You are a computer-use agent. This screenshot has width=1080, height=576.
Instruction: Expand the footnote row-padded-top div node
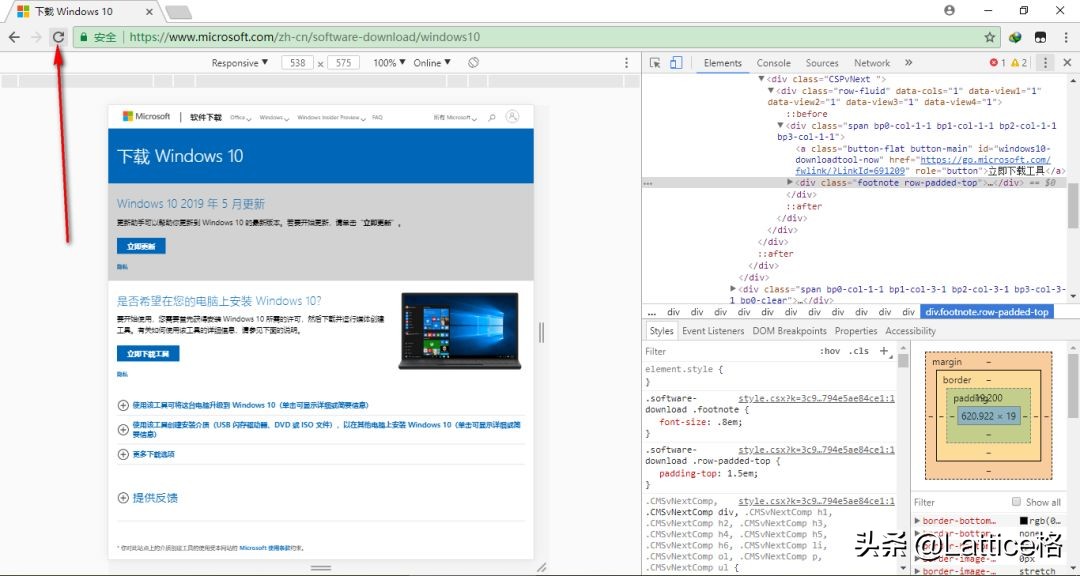pyautogui.click(x=790, y=183)
